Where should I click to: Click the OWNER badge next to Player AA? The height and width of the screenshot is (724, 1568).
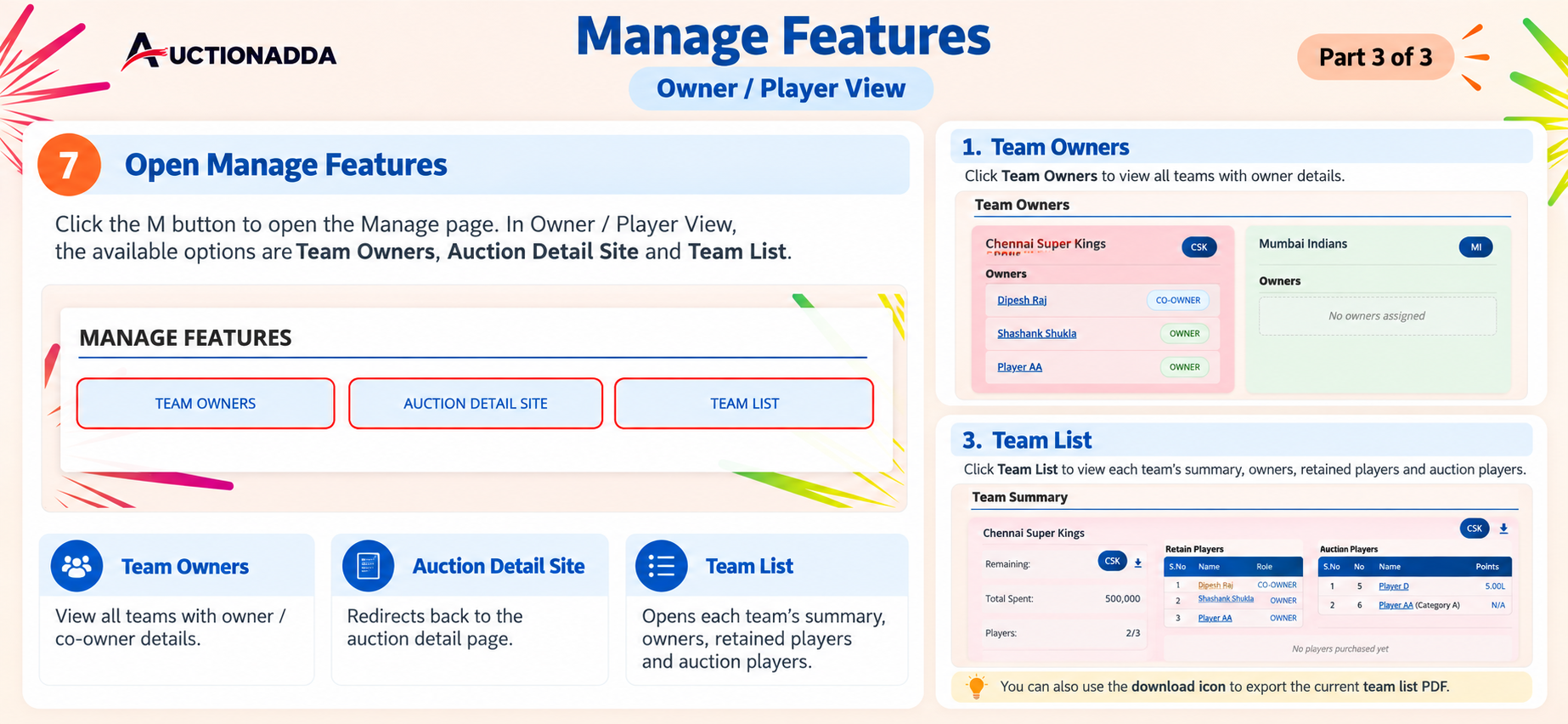1184,367
